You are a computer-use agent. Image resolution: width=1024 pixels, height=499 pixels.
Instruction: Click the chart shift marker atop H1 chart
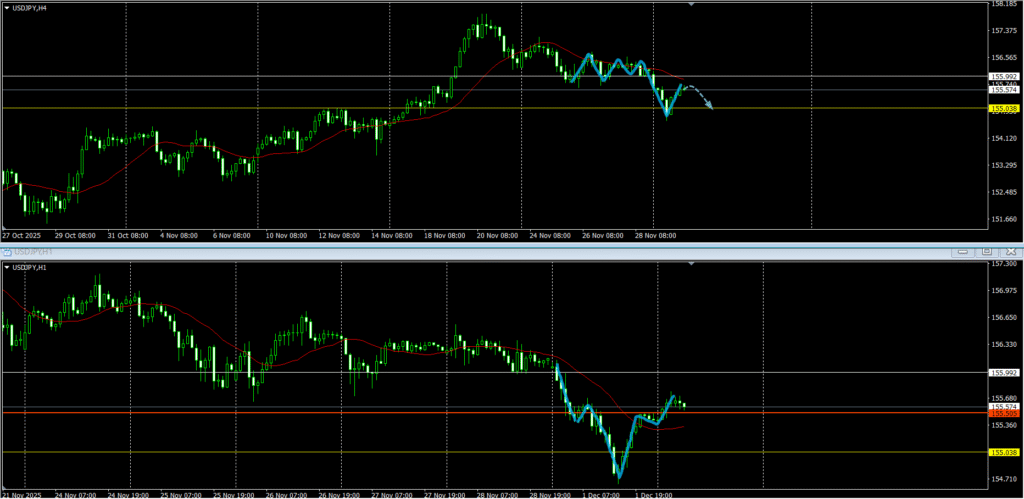pyautogui.click(x=690, y=264)
